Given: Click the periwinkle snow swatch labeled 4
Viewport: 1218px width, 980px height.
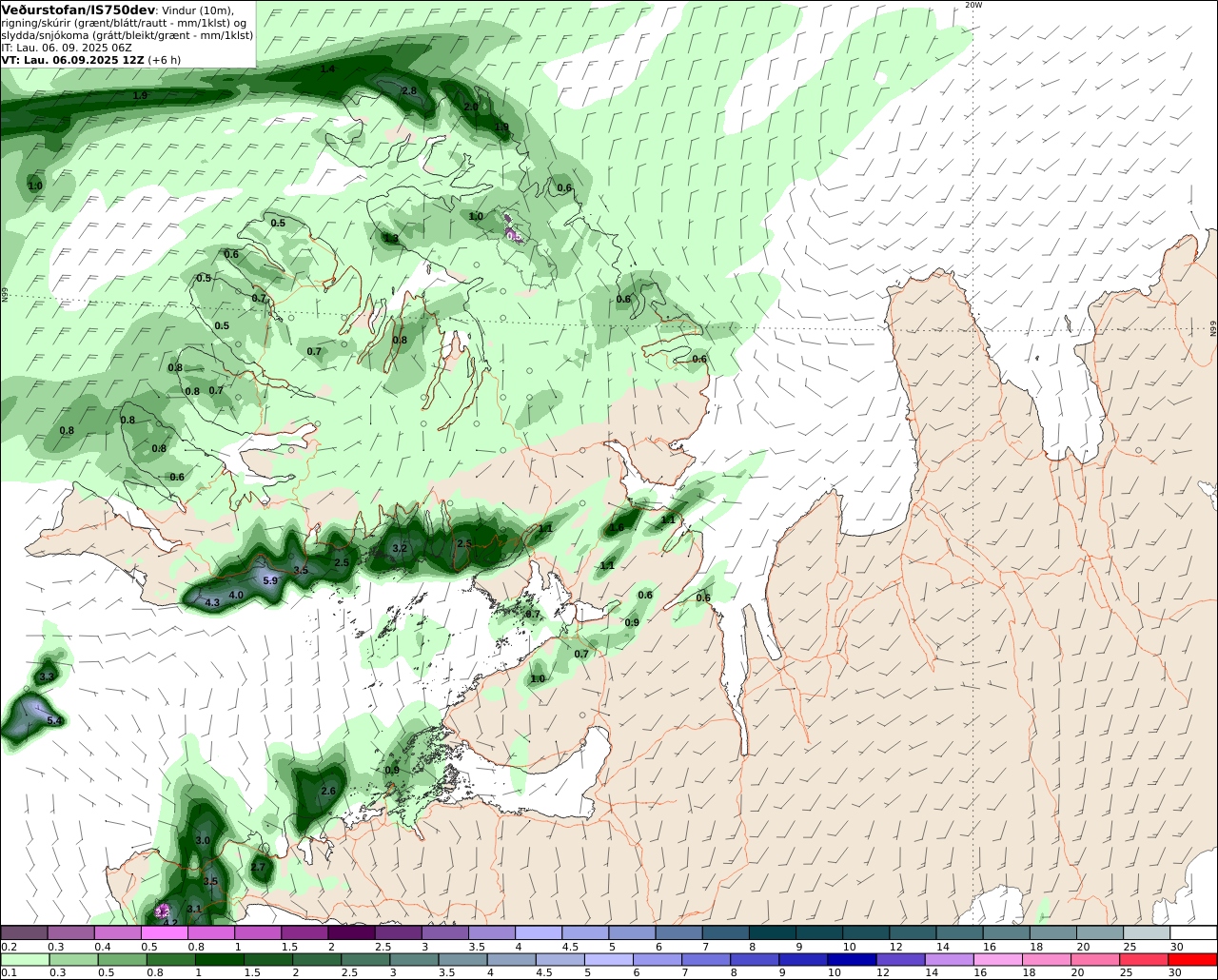Looking at the screenshot, I should [539, 933].
